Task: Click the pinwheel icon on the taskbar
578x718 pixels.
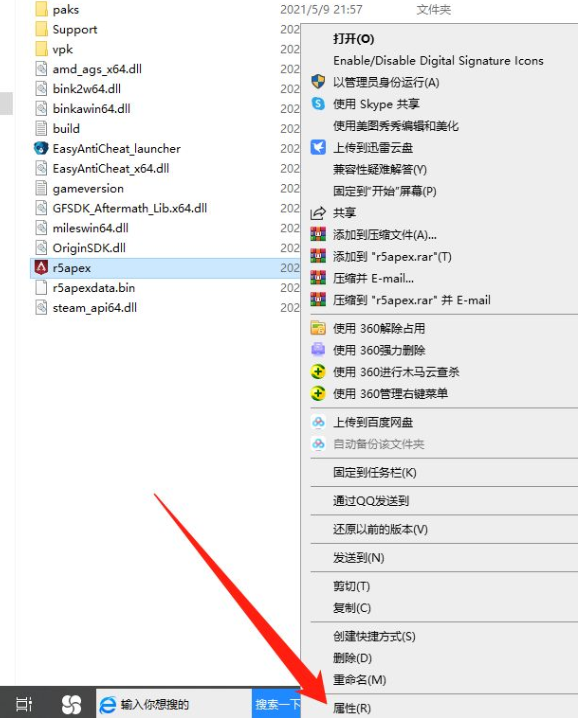Action: click(x=71, y=704)
